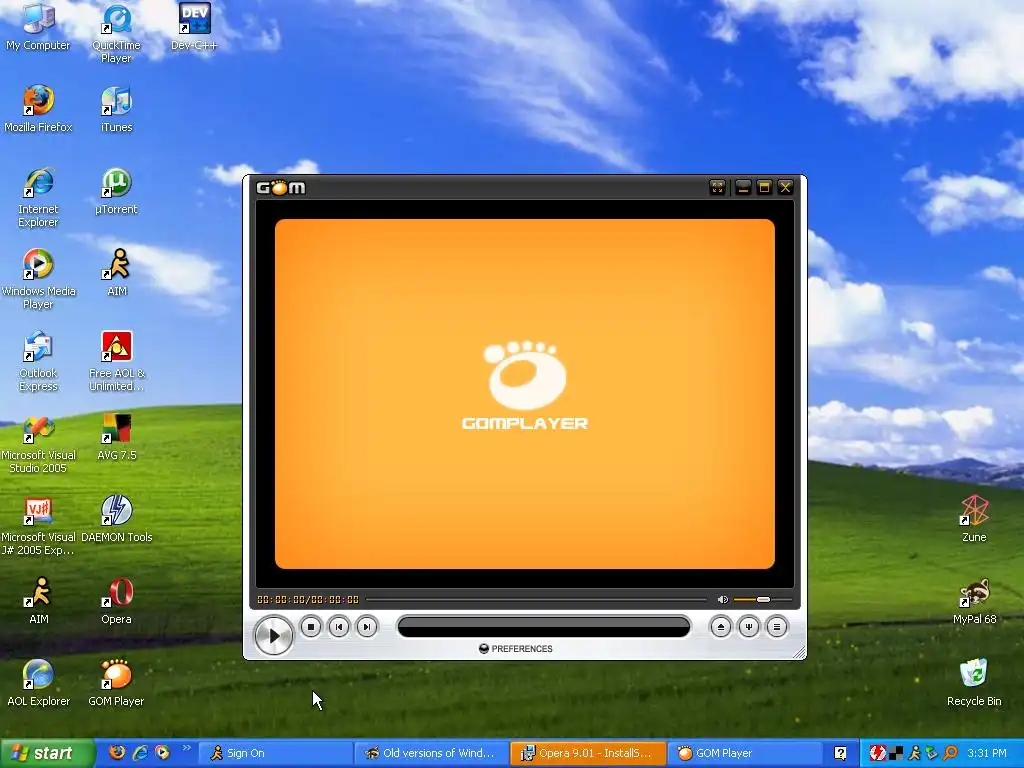
Task: Switch GOM Player to full screen mode
Action: (x=718, y=188)
